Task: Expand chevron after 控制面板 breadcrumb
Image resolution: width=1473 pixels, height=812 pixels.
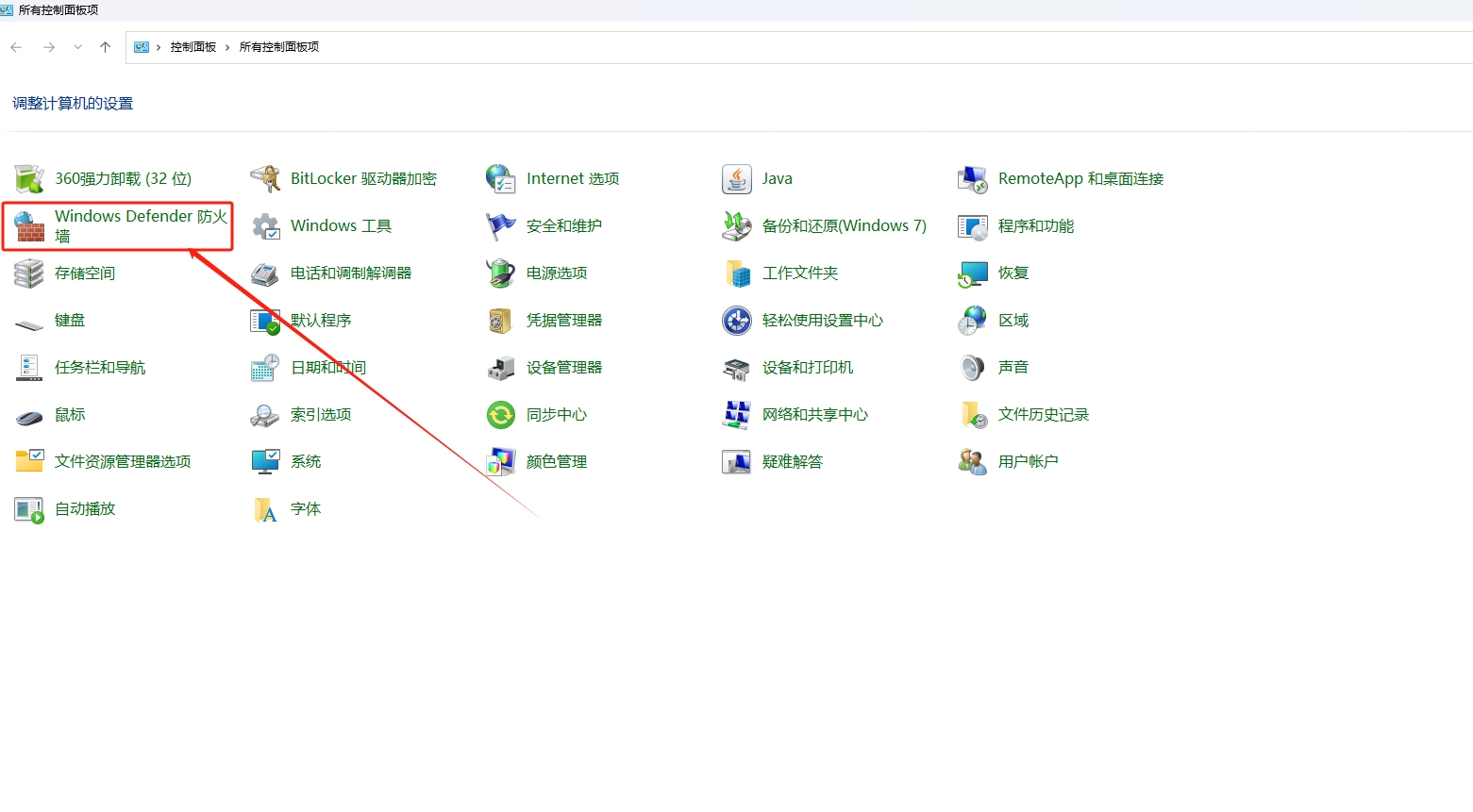Action: coord(227,47)
